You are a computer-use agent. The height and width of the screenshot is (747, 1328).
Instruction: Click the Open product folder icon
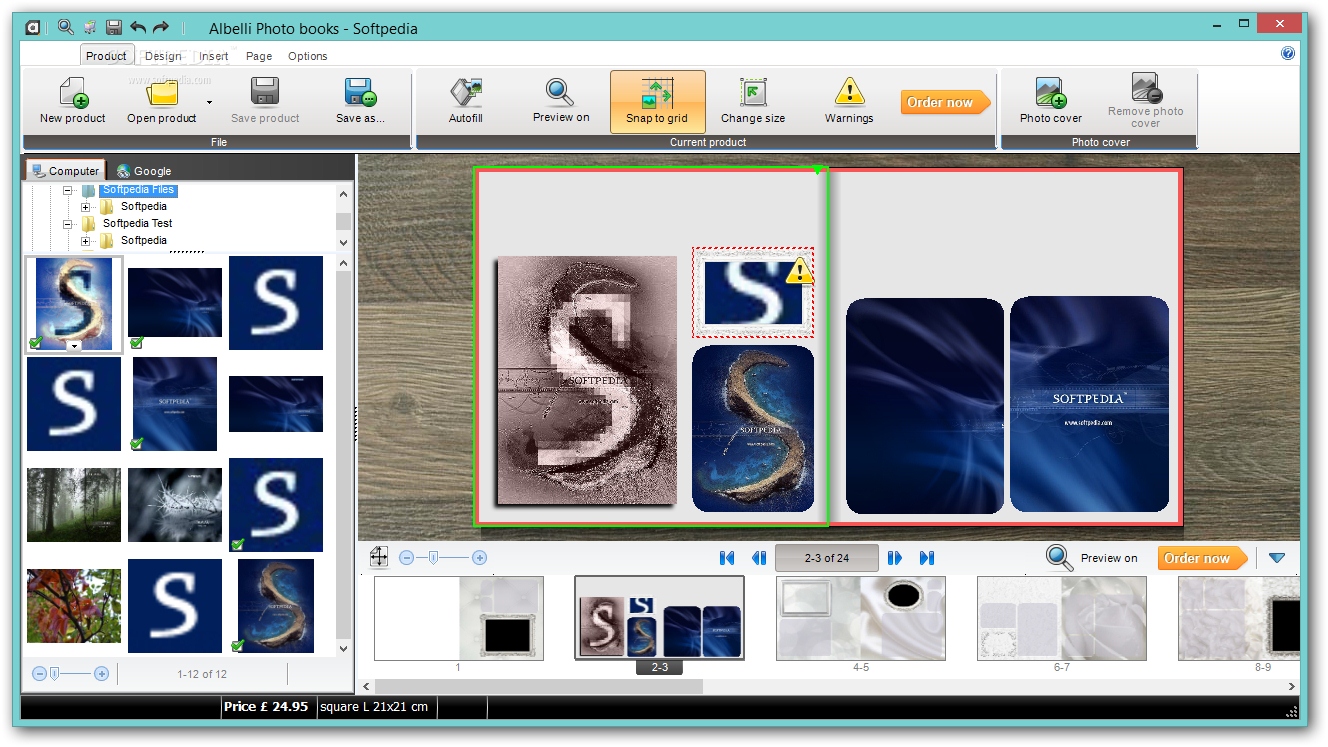click(162, 93)
